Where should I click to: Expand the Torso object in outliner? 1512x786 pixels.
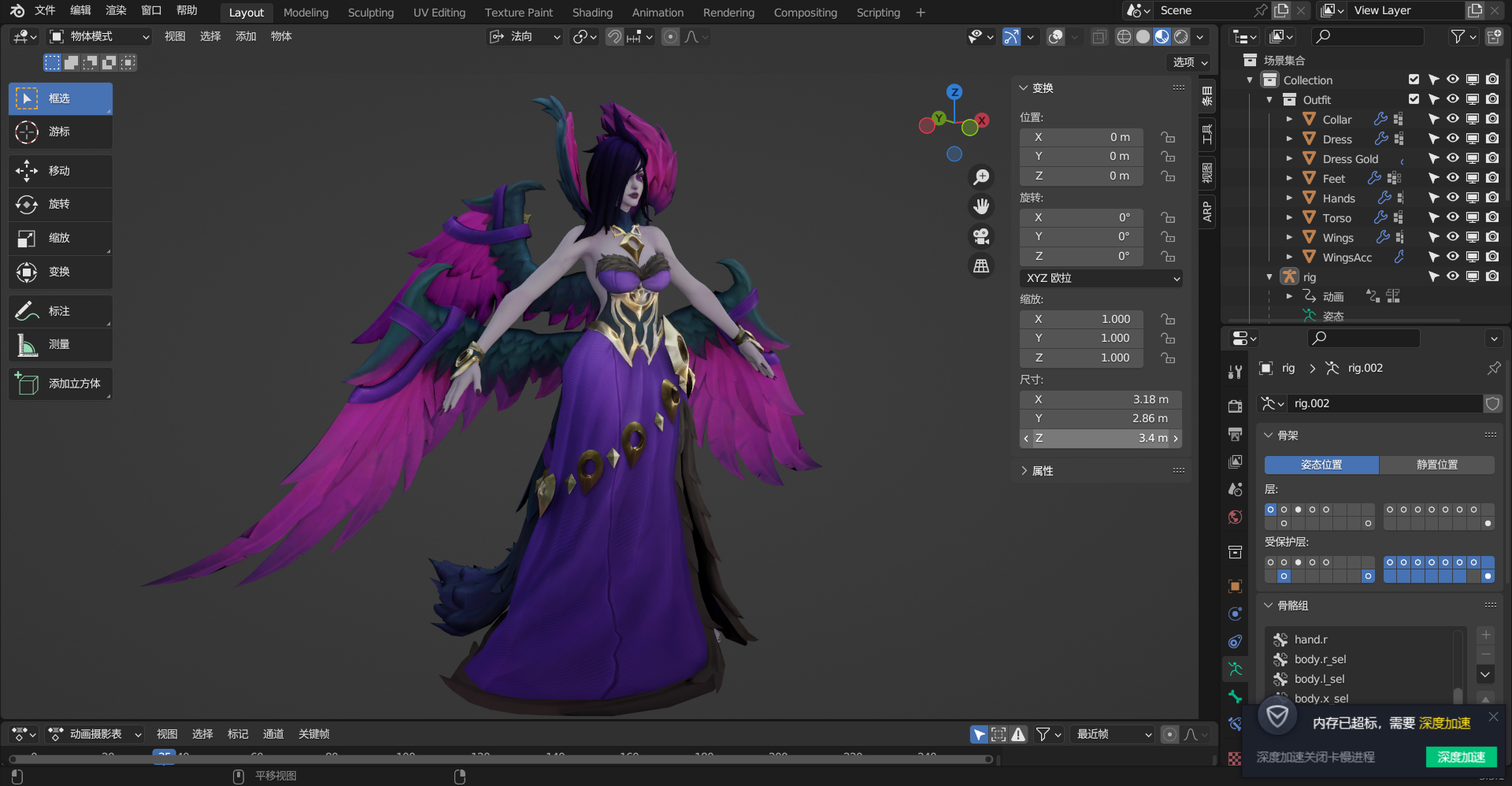pos(1289,218)
